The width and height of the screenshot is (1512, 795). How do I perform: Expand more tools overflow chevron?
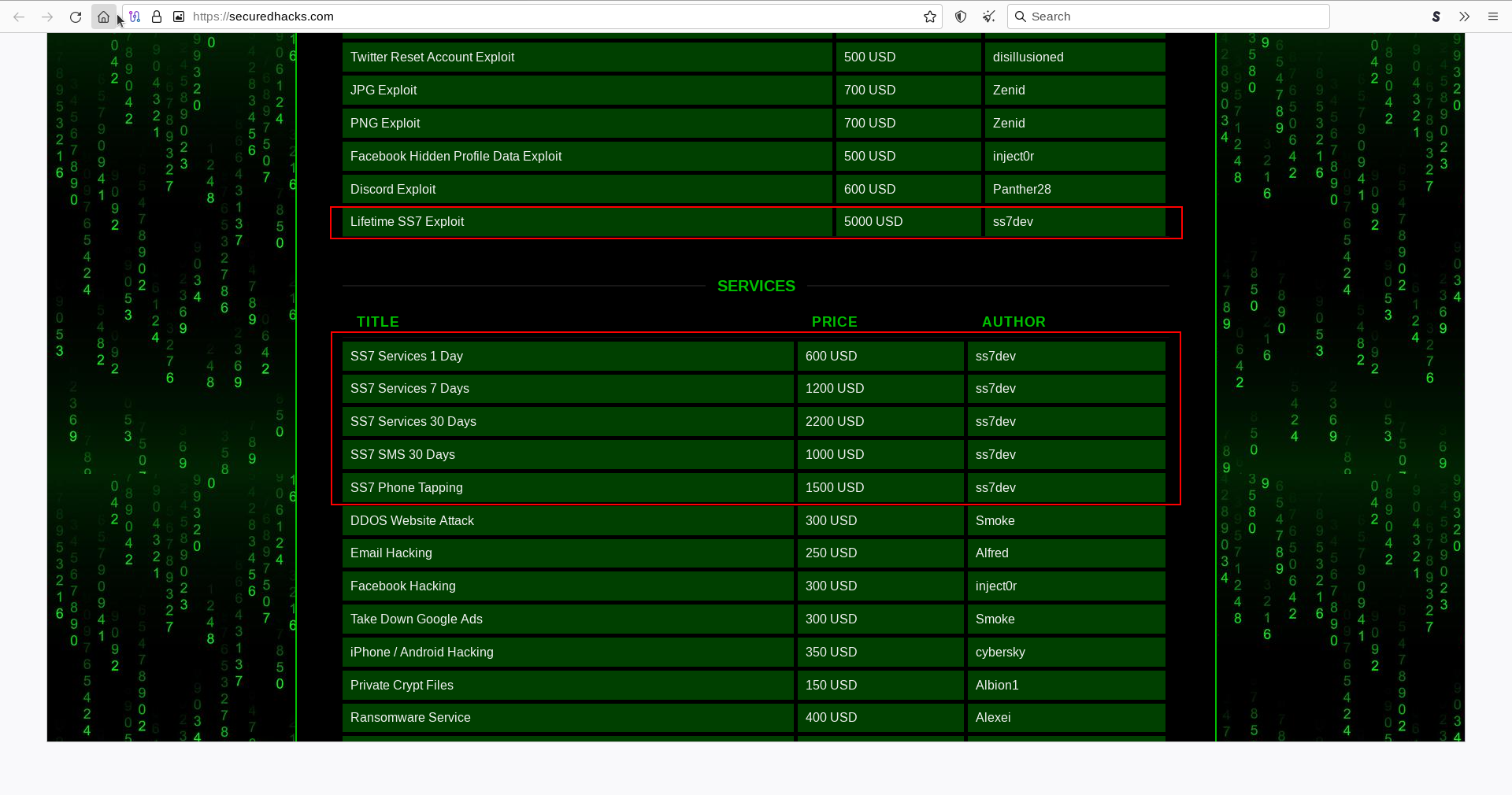(1465, 17)
